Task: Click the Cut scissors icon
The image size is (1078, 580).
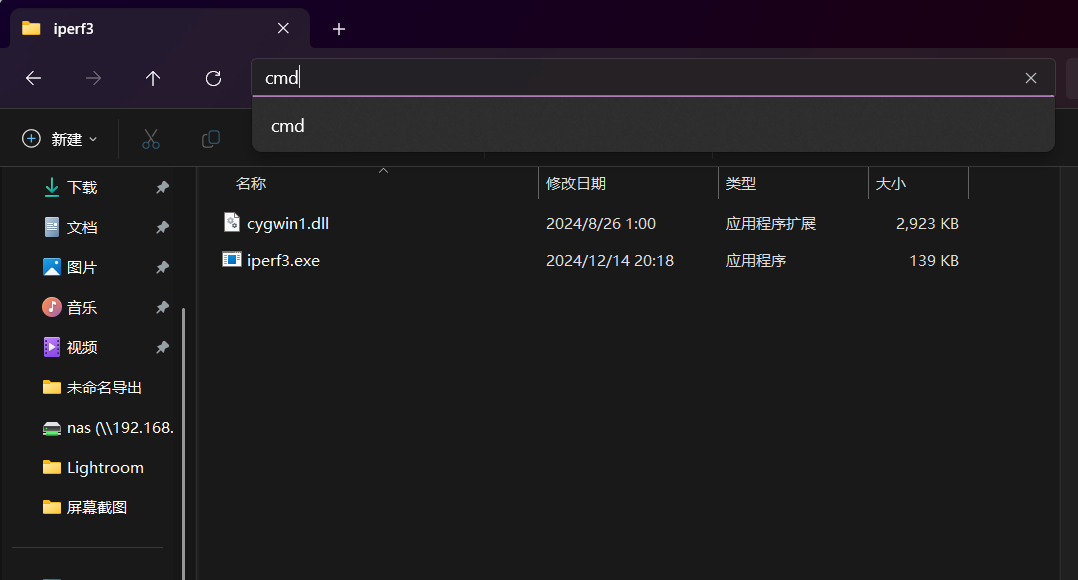Action: click(151, 139)
